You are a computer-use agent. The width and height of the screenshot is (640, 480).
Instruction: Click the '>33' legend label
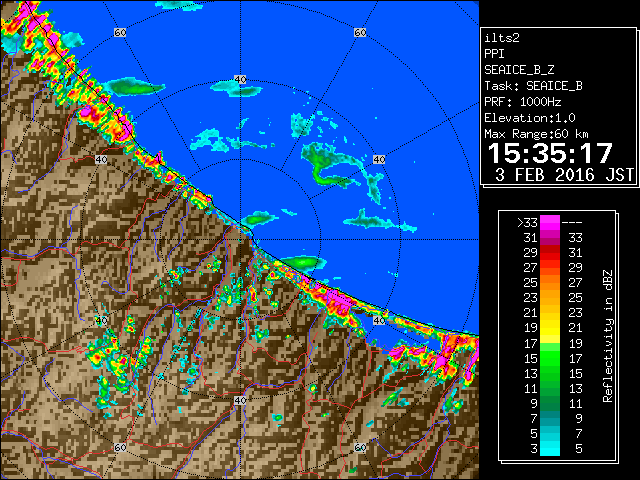click(x=527, y=223)
